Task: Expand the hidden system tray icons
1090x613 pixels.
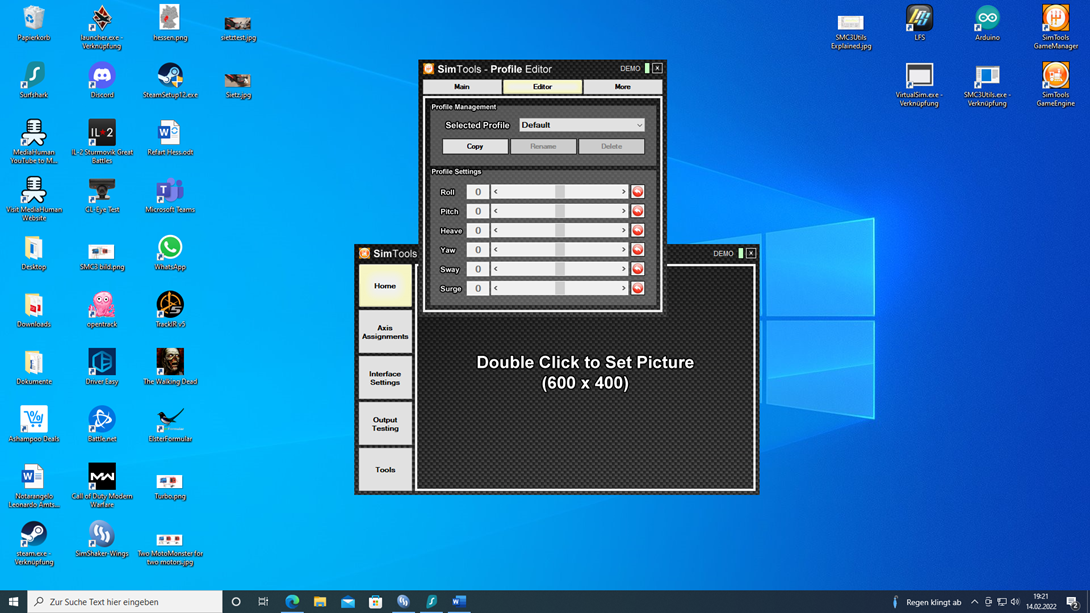Action: tap(975, 602)
